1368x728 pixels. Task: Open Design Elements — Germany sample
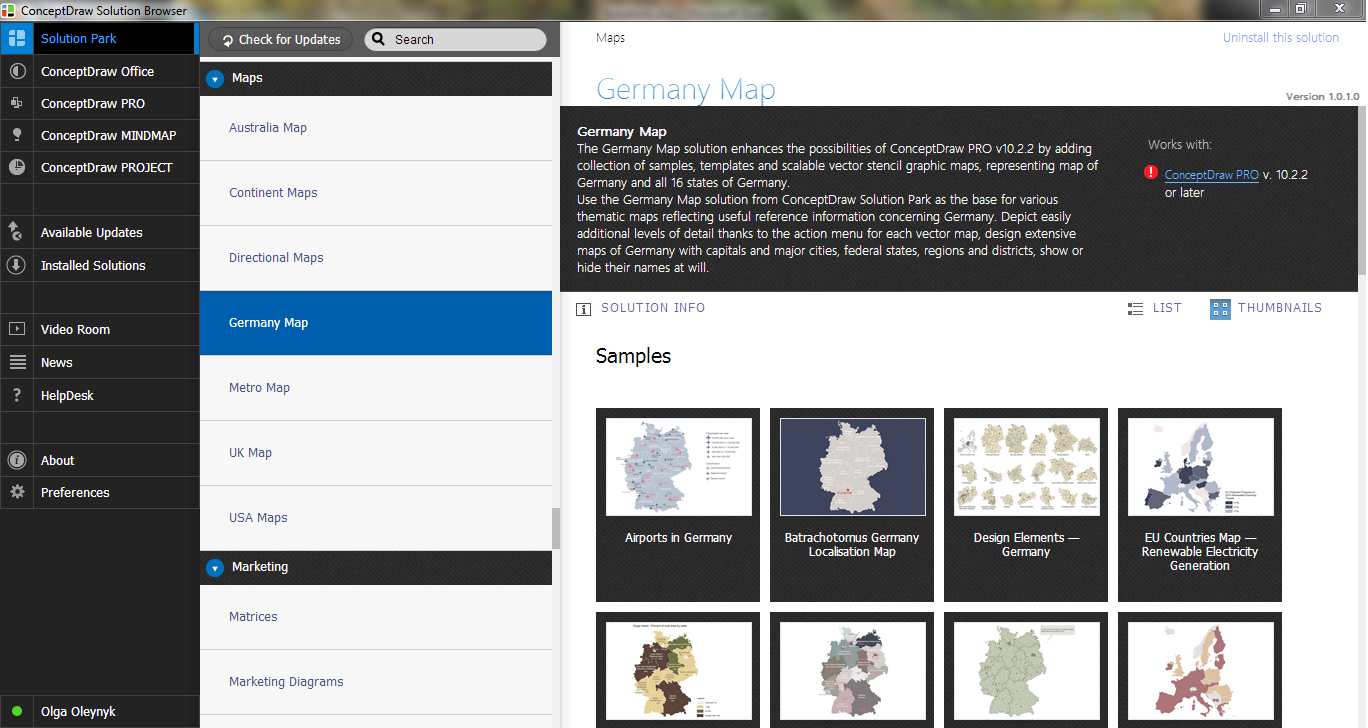tap(1026, 504)
